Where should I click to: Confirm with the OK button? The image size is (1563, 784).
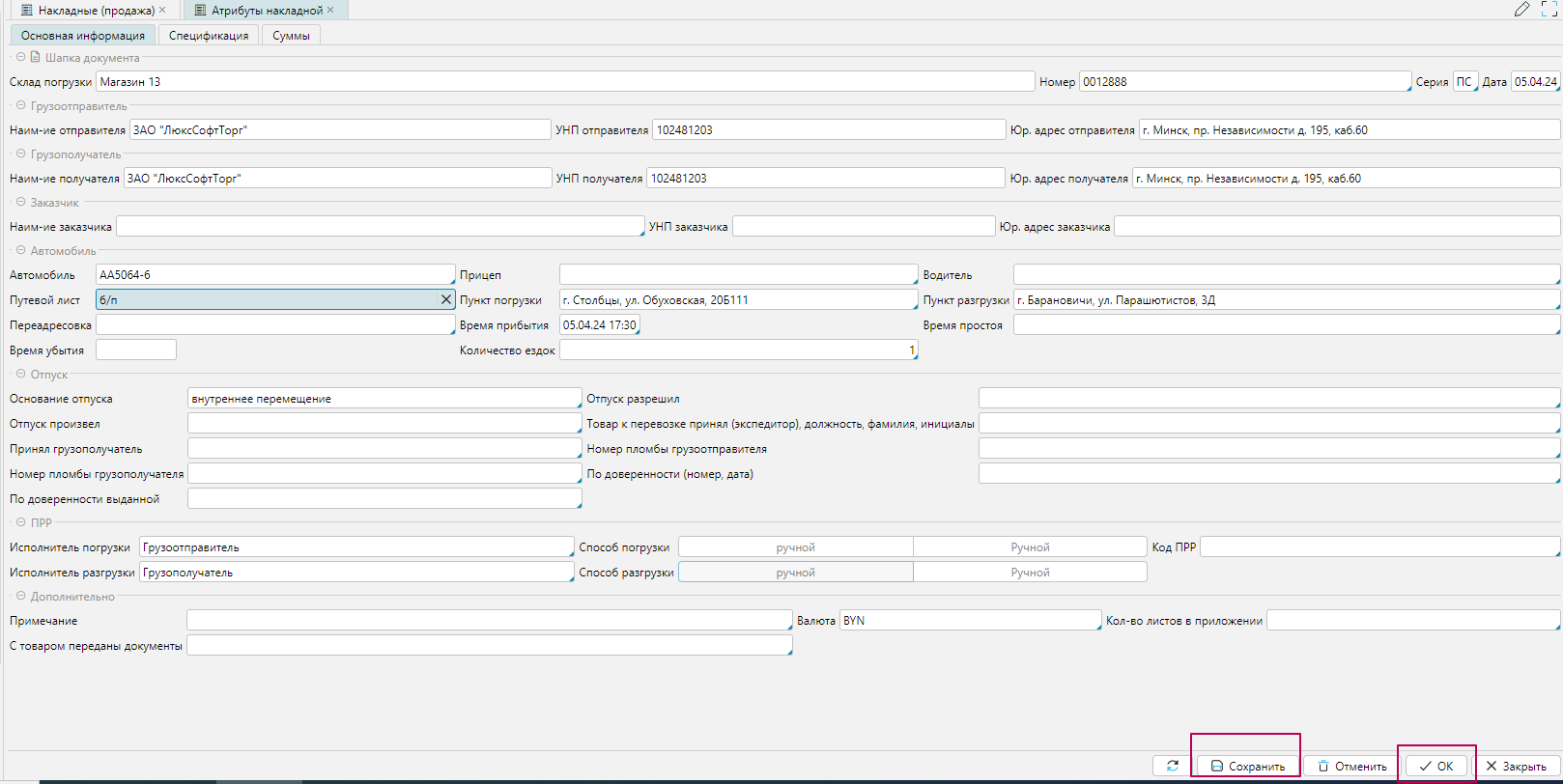click(x=1436, y=766)
